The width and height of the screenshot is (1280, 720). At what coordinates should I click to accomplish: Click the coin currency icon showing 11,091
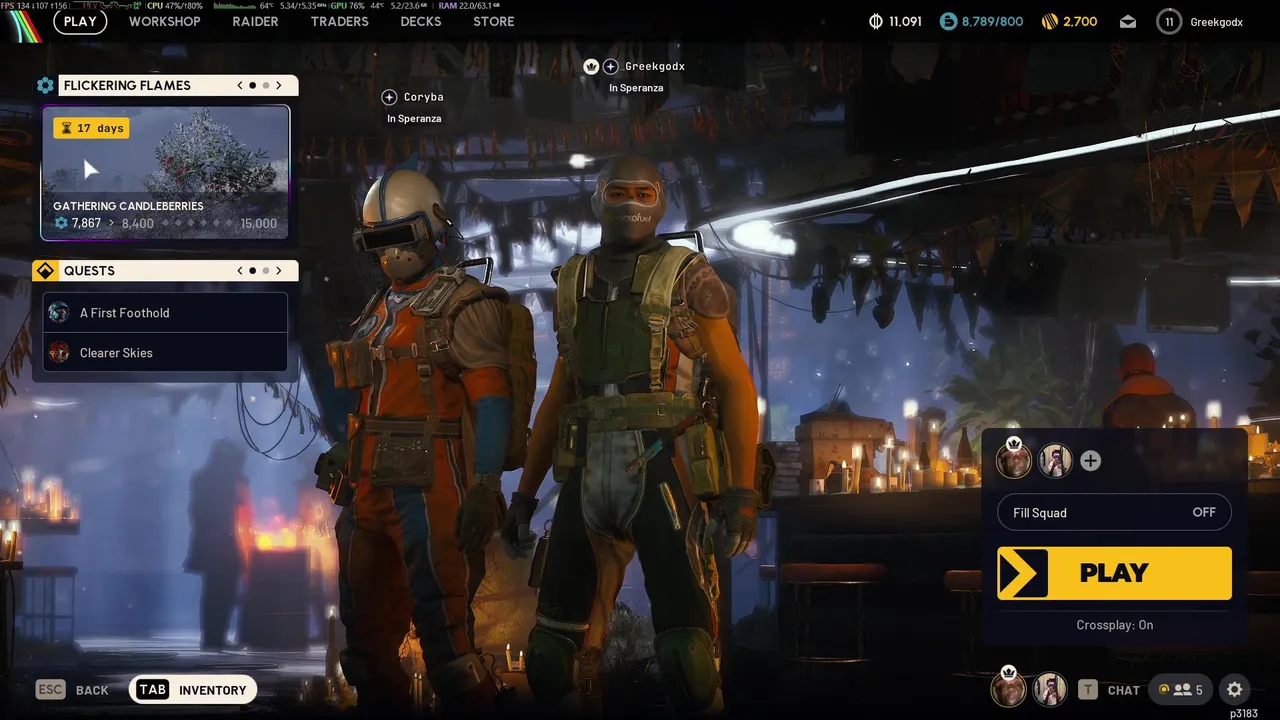[x=876, y=21]
